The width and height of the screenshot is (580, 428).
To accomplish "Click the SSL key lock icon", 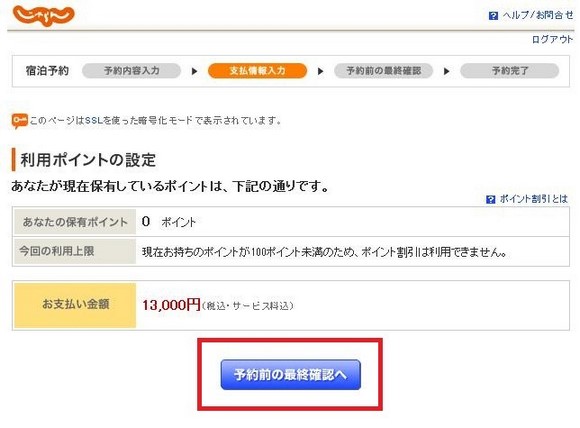I will 19,121.
